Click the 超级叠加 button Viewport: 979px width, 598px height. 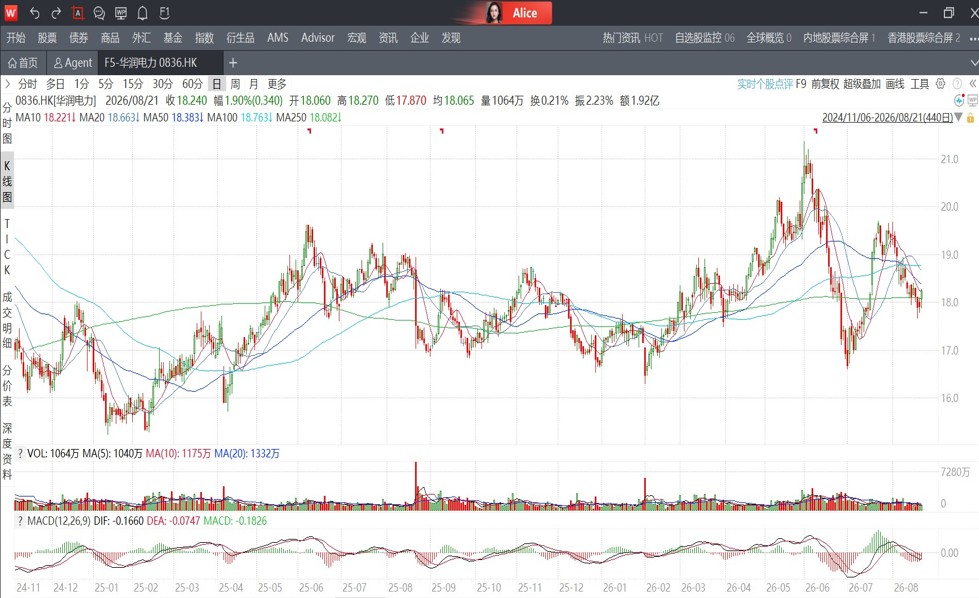tap(862, 84)
